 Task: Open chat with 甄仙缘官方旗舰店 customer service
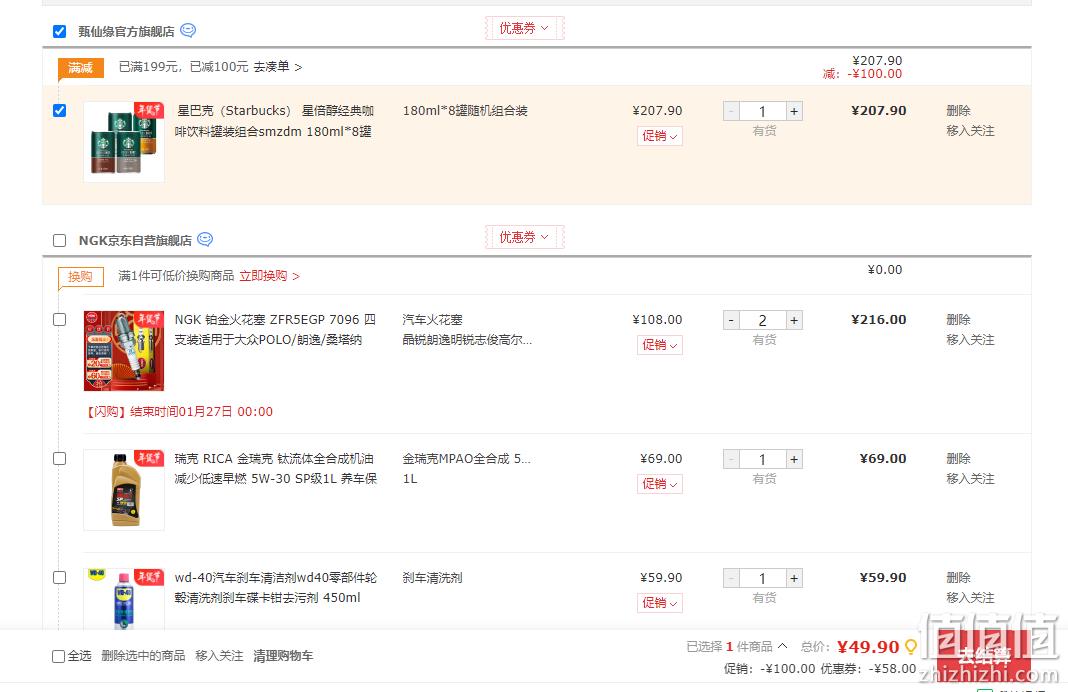tap(188, 31)
